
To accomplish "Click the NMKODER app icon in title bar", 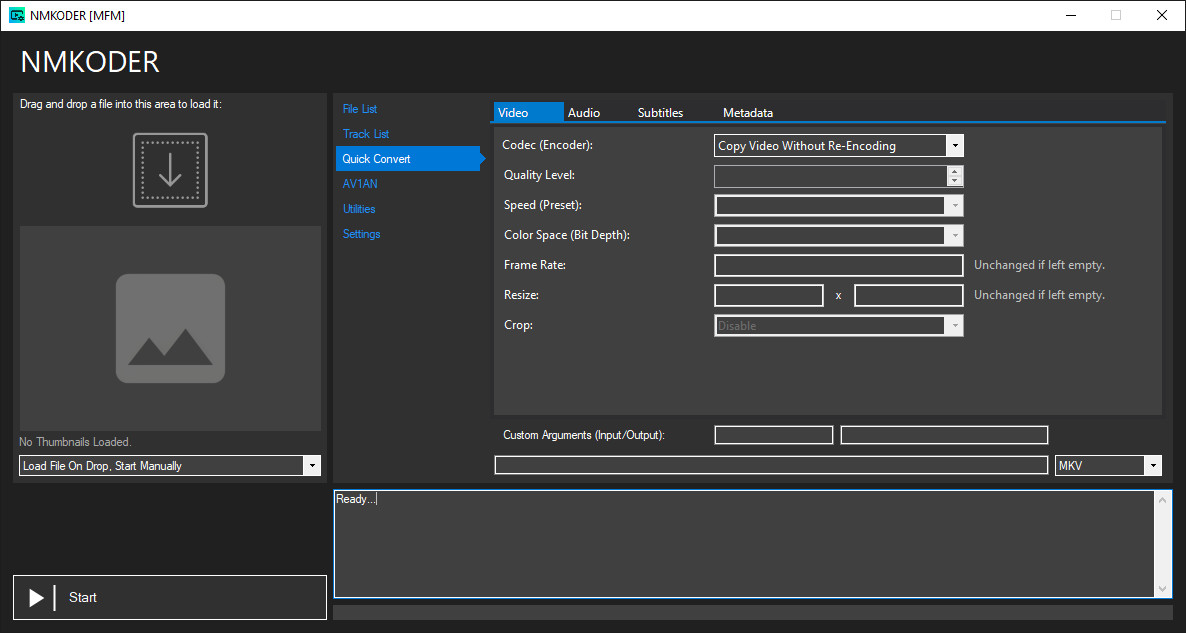I will 17,15.
